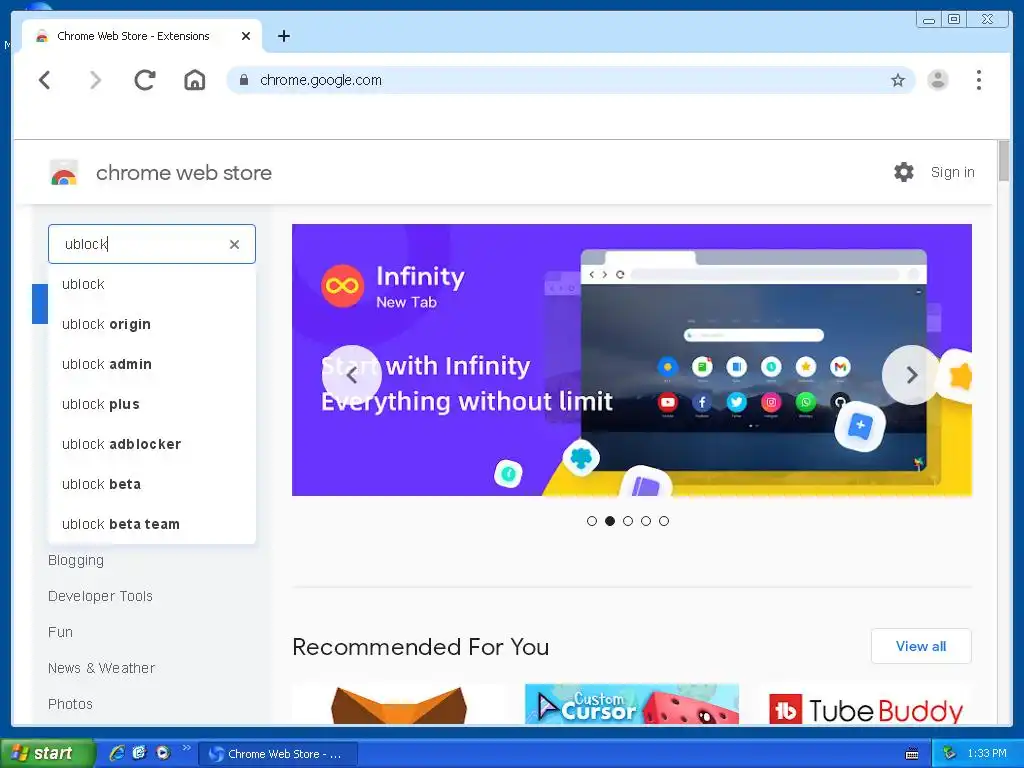1024x768 pixels.
Task: Open a new browser tab
Action: pos(283,36)
